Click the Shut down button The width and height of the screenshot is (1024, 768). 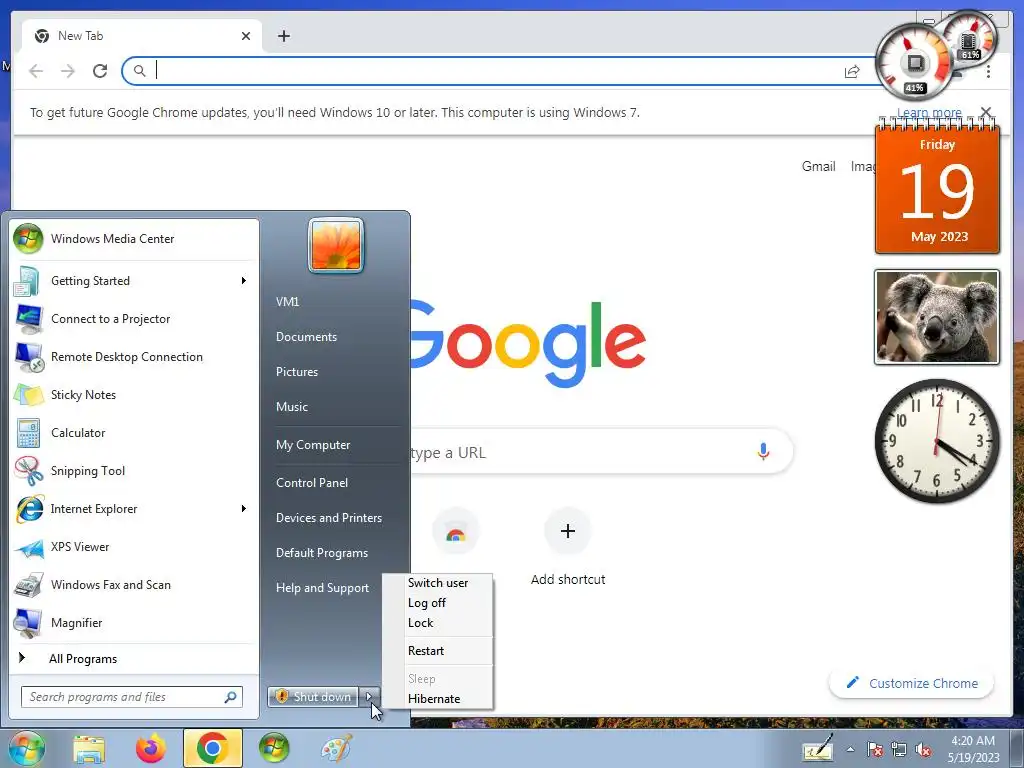tap(313, 697)
